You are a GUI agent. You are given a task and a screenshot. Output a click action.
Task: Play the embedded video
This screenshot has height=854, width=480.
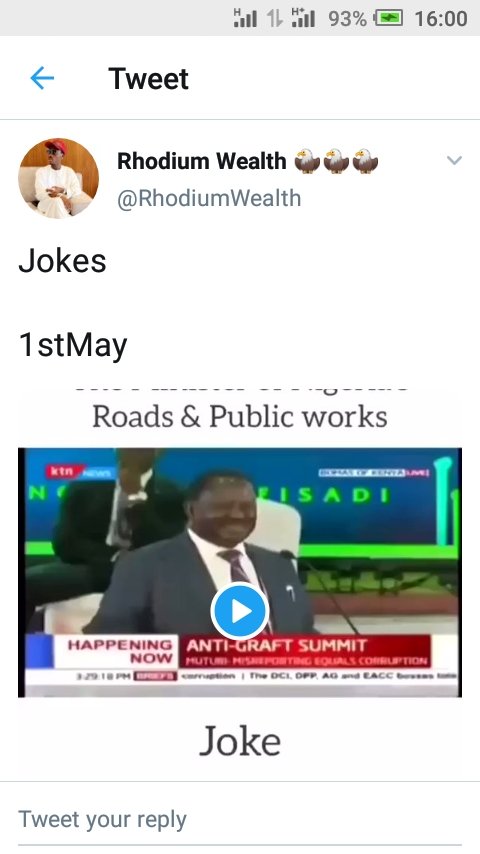240,611
